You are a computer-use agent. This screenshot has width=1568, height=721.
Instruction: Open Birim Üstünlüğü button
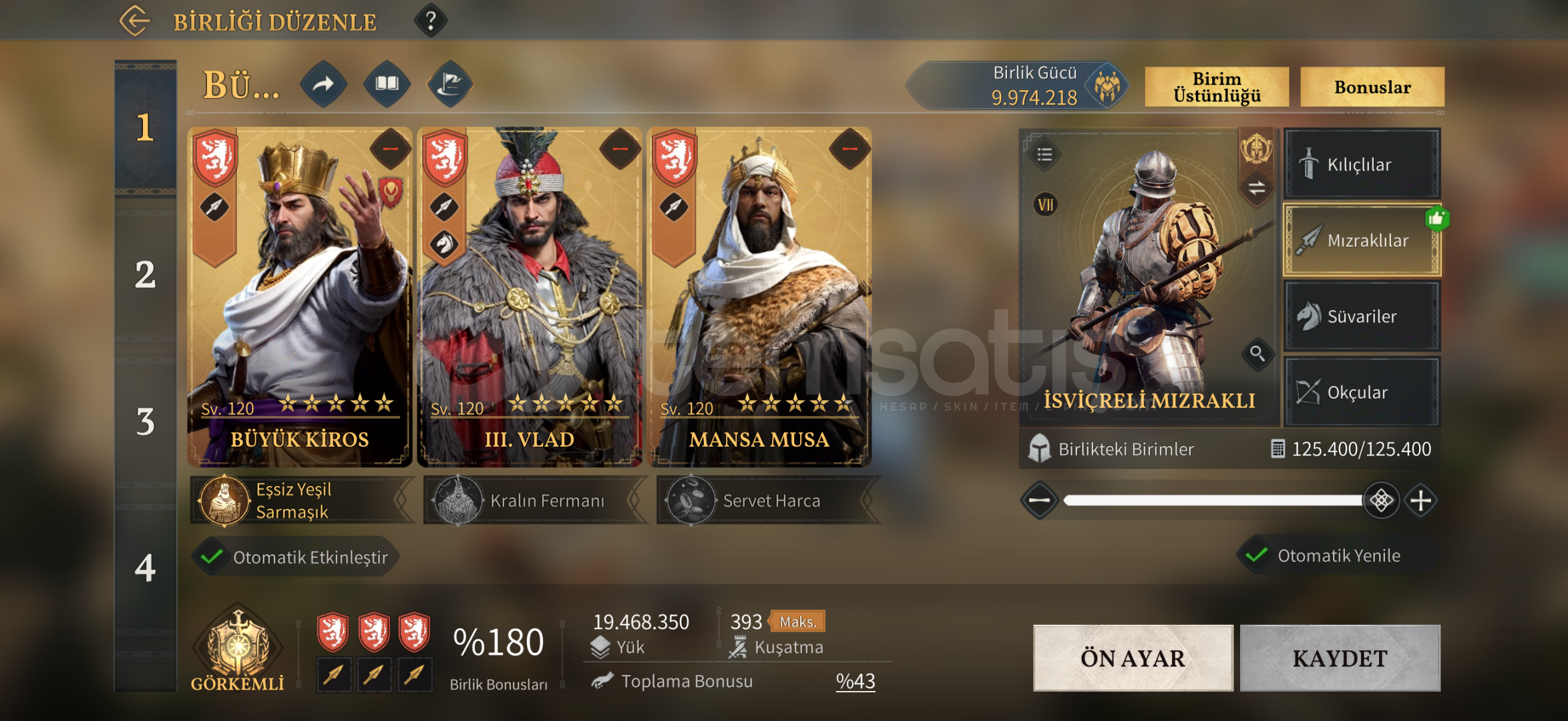click(x=1217, y=87)
